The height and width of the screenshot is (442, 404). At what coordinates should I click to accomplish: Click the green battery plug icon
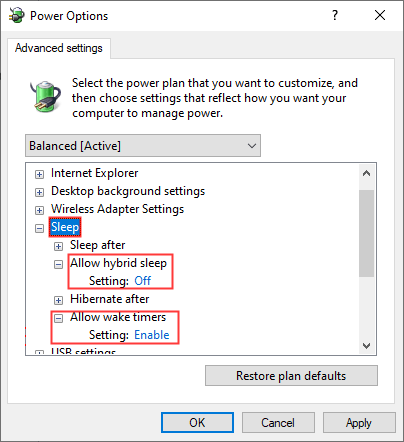click(46, 96)
